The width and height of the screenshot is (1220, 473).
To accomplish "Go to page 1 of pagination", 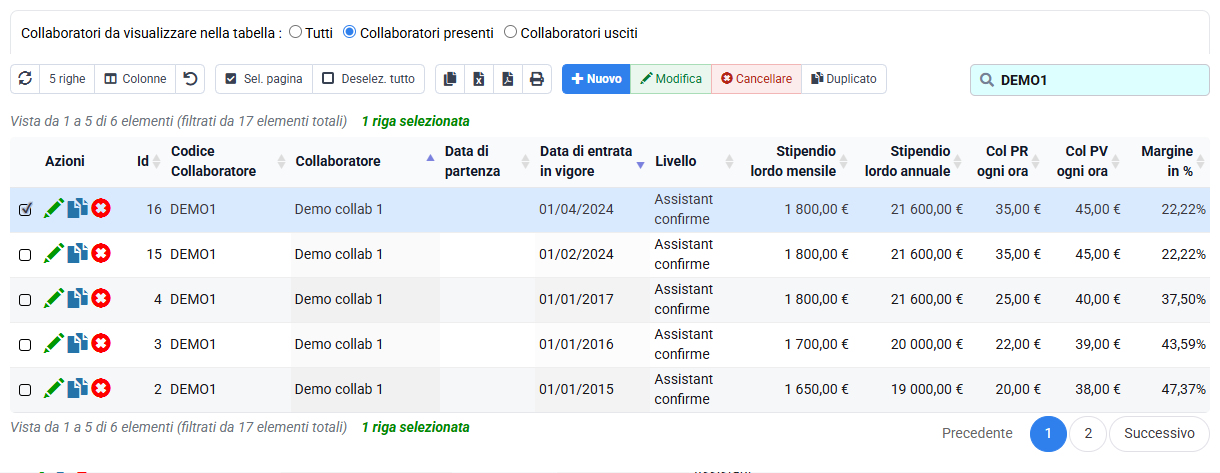I will [x=1048, y=434].
